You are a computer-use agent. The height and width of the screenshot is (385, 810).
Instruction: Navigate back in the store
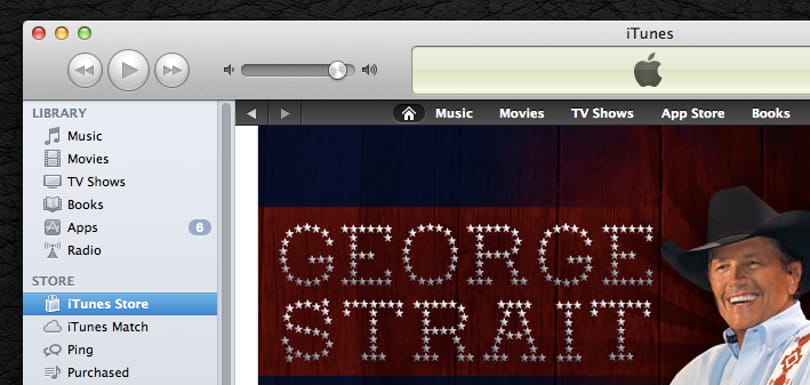click(x=252, y=113)
